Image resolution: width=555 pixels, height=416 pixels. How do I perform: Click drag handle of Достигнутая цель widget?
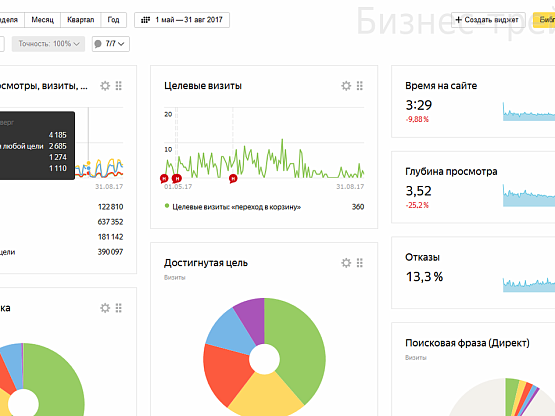[360, 263]
